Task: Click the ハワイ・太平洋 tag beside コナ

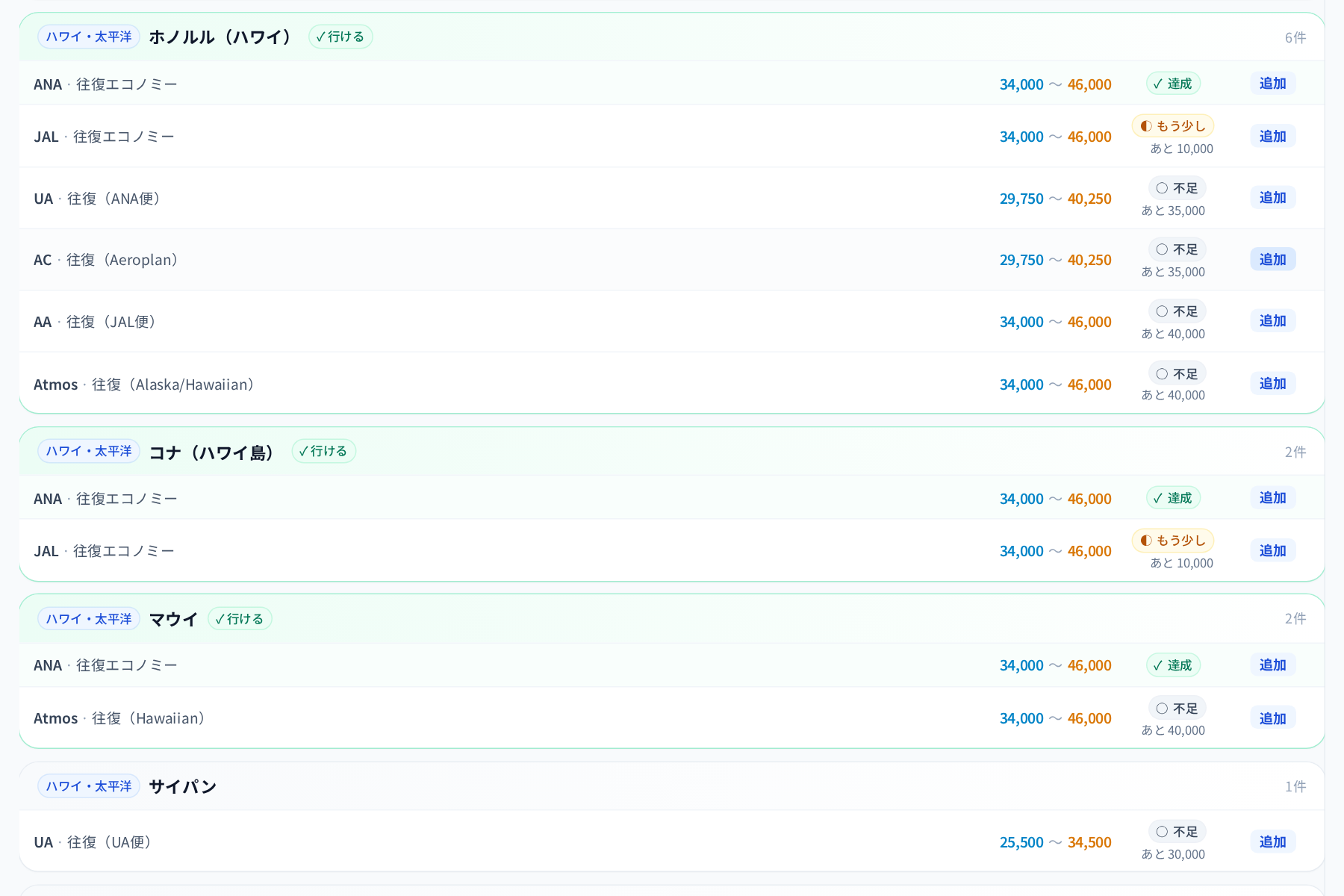Action: (x=89, y=451)
